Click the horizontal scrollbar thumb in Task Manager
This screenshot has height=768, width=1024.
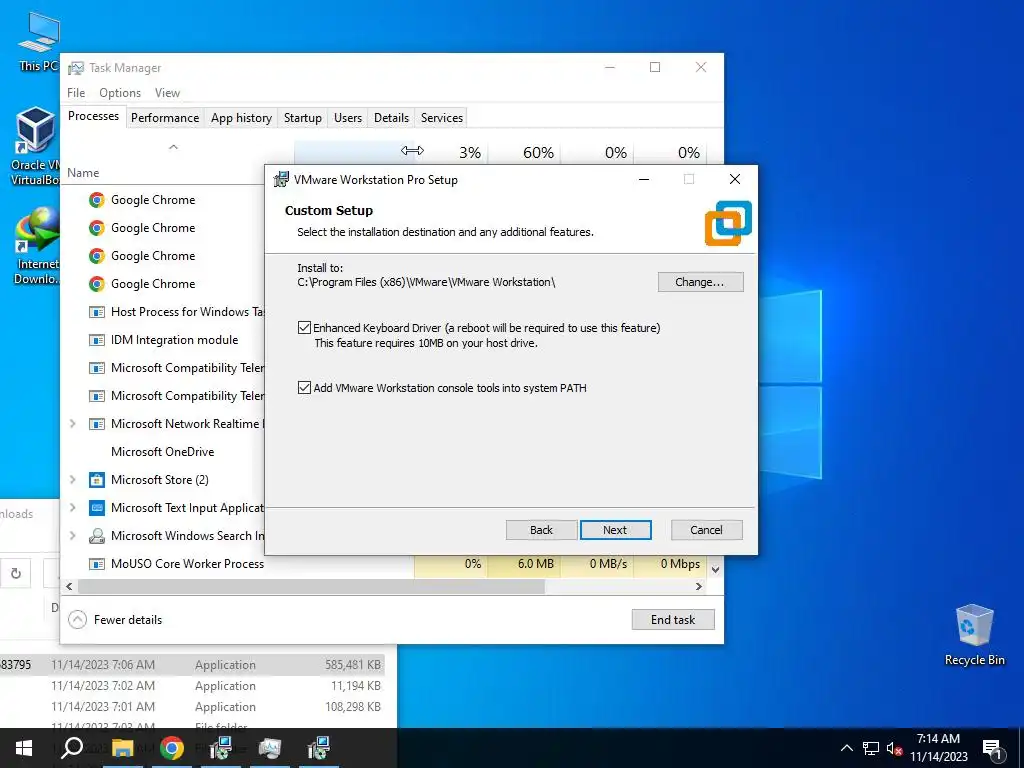click(311, 586)
